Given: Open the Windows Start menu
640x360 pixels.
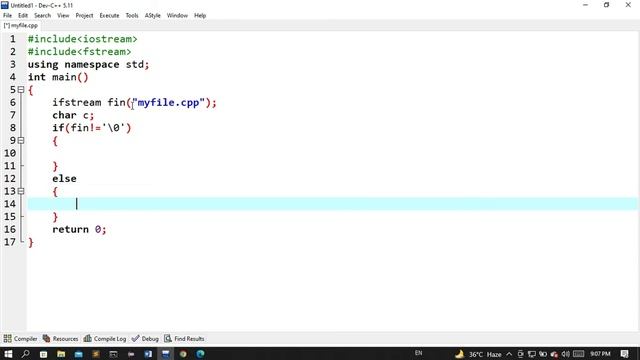Looking at the screenshot, I should tap(8, 354).
